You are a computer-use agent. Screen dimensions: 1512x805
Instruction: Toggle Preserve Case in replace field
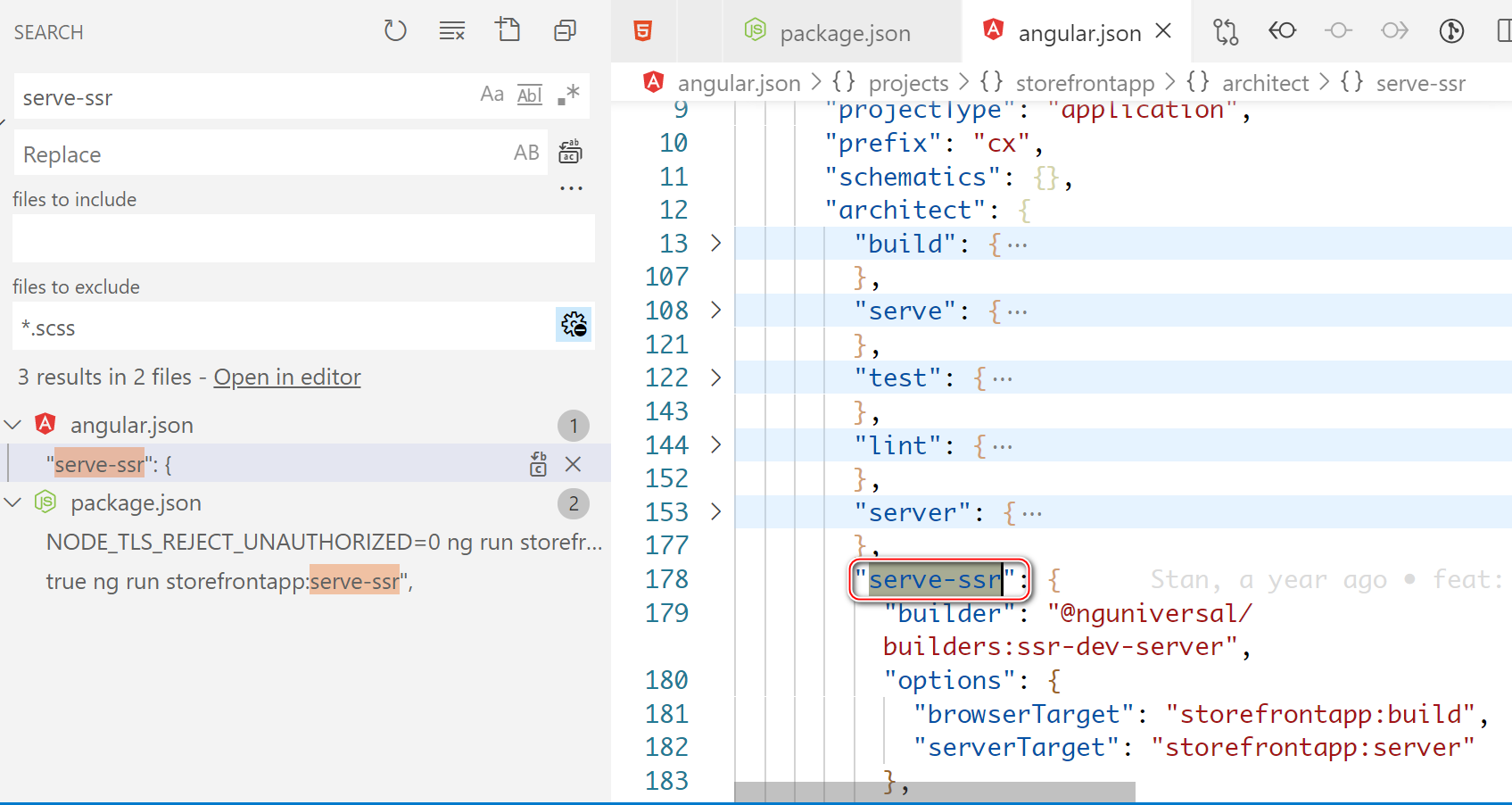click(x=526, y=153)
